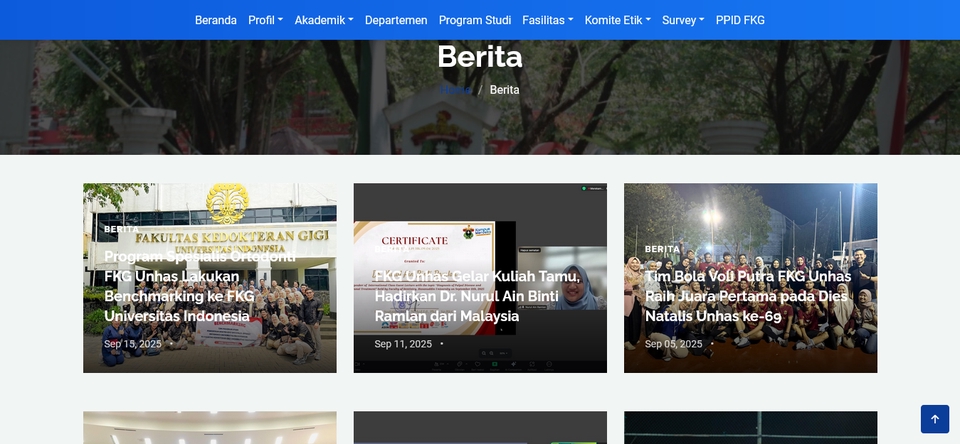Click the BERITA tag on Ortodonti article

(122, 229)
